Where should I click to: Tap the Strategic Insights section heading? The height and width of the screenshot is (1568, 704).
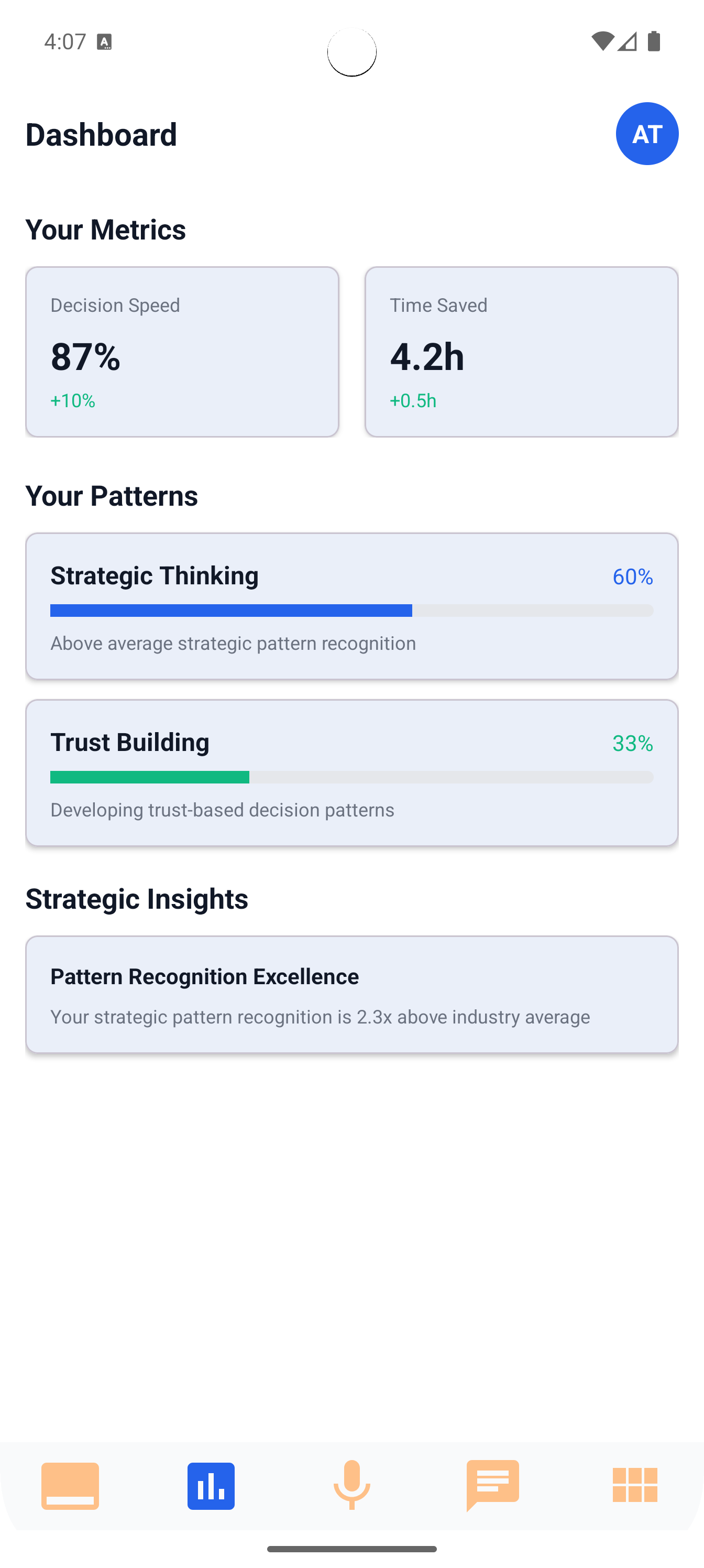tap(136, 898)
